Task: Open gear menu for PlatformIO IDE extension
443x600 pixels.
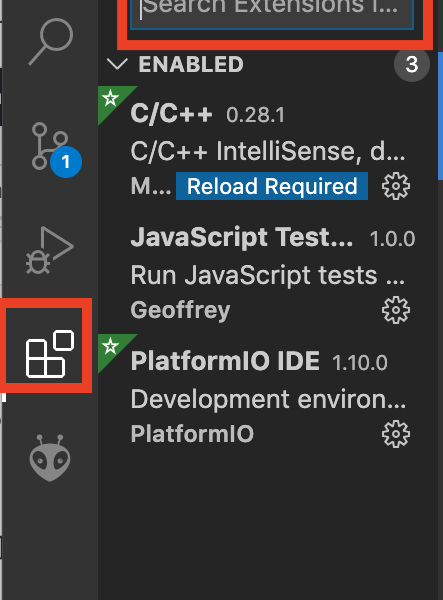Action: [396, 434]
